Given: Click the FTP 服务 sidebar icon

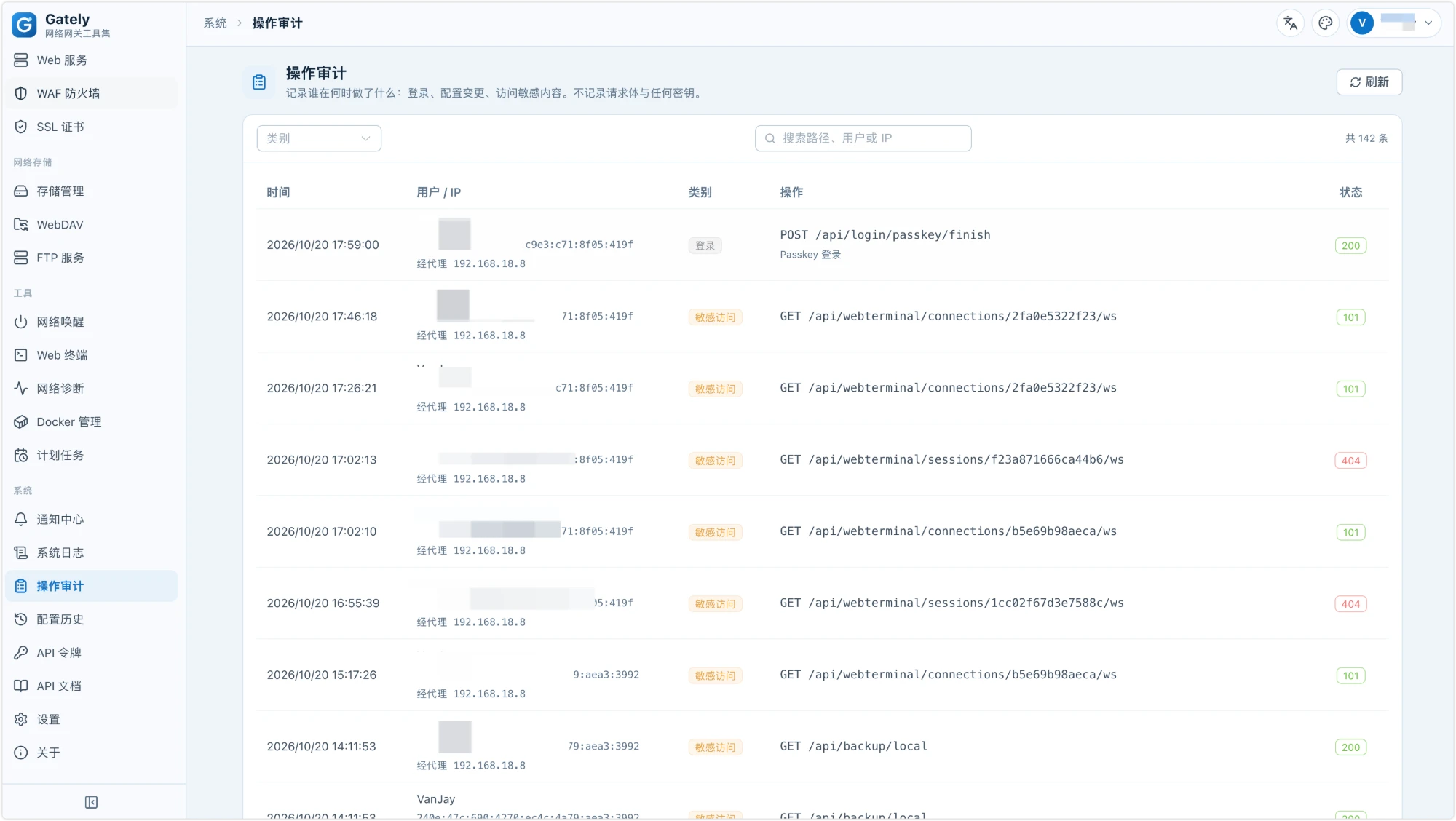Looking at the screenshot, I should coord(21,258).
